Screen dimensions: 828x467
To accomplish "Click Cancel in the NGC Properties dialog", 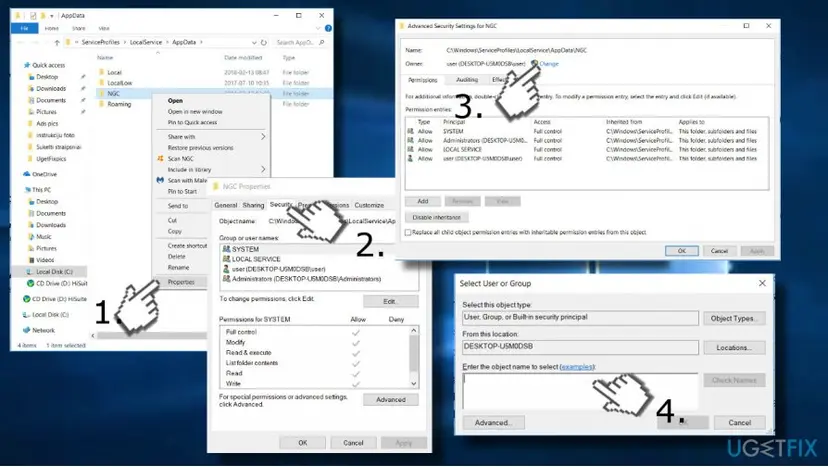I will 353,443.
